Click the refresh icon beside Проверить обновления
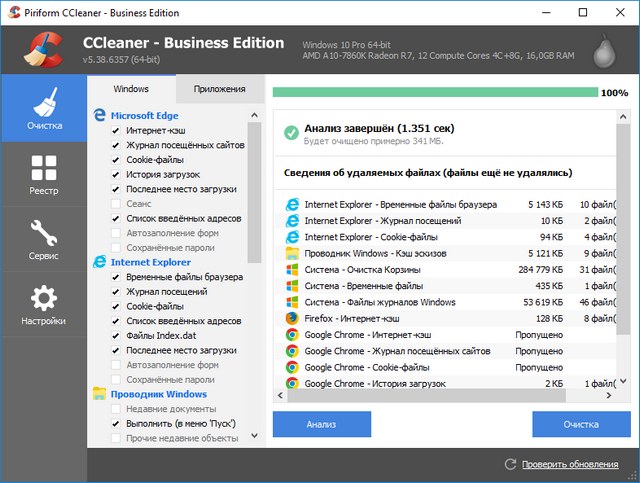640x483 pixels. (511, 464)
